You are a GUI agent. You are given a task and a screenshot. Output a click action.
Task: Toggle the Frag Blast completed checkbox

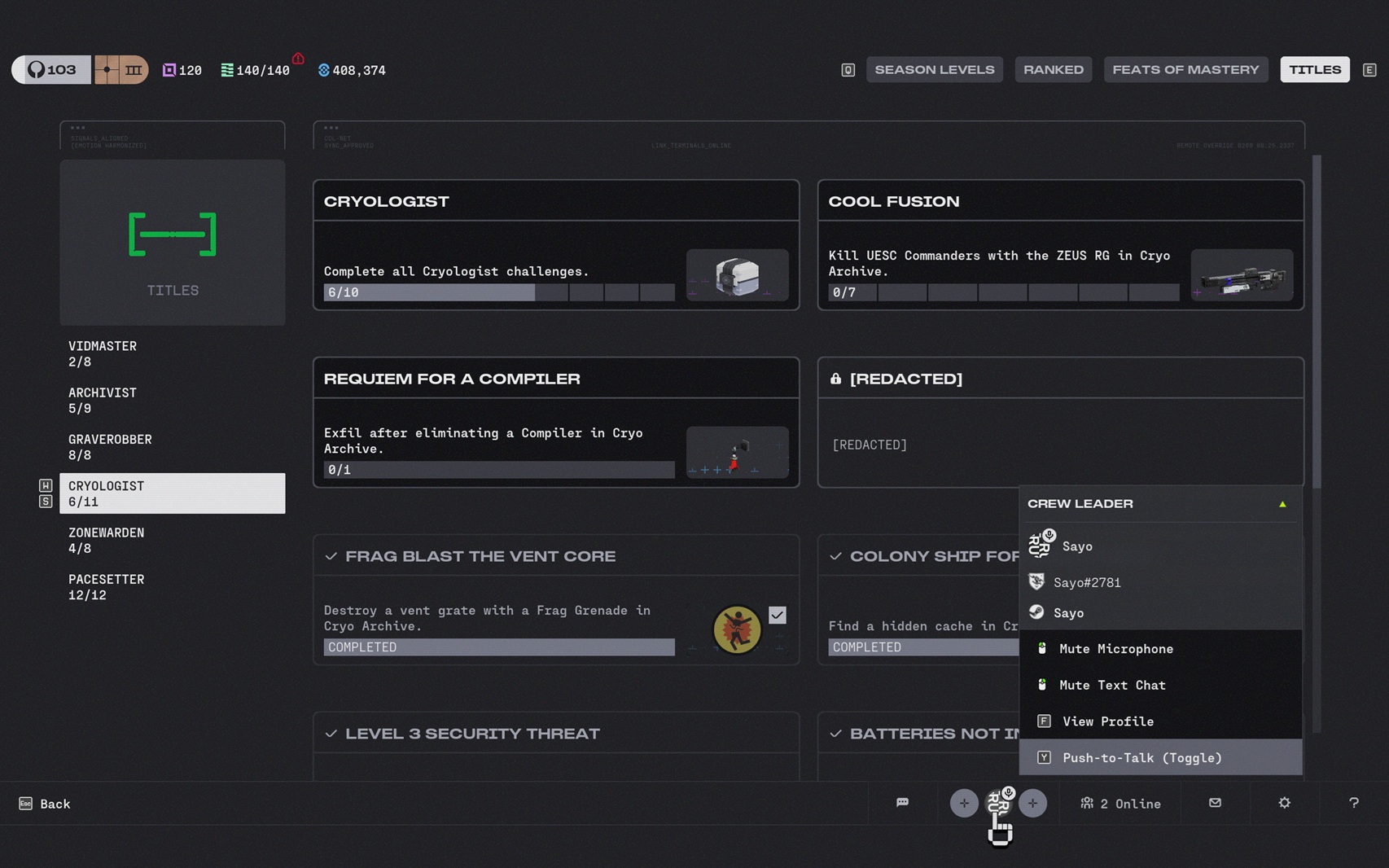tap(778, 615)
